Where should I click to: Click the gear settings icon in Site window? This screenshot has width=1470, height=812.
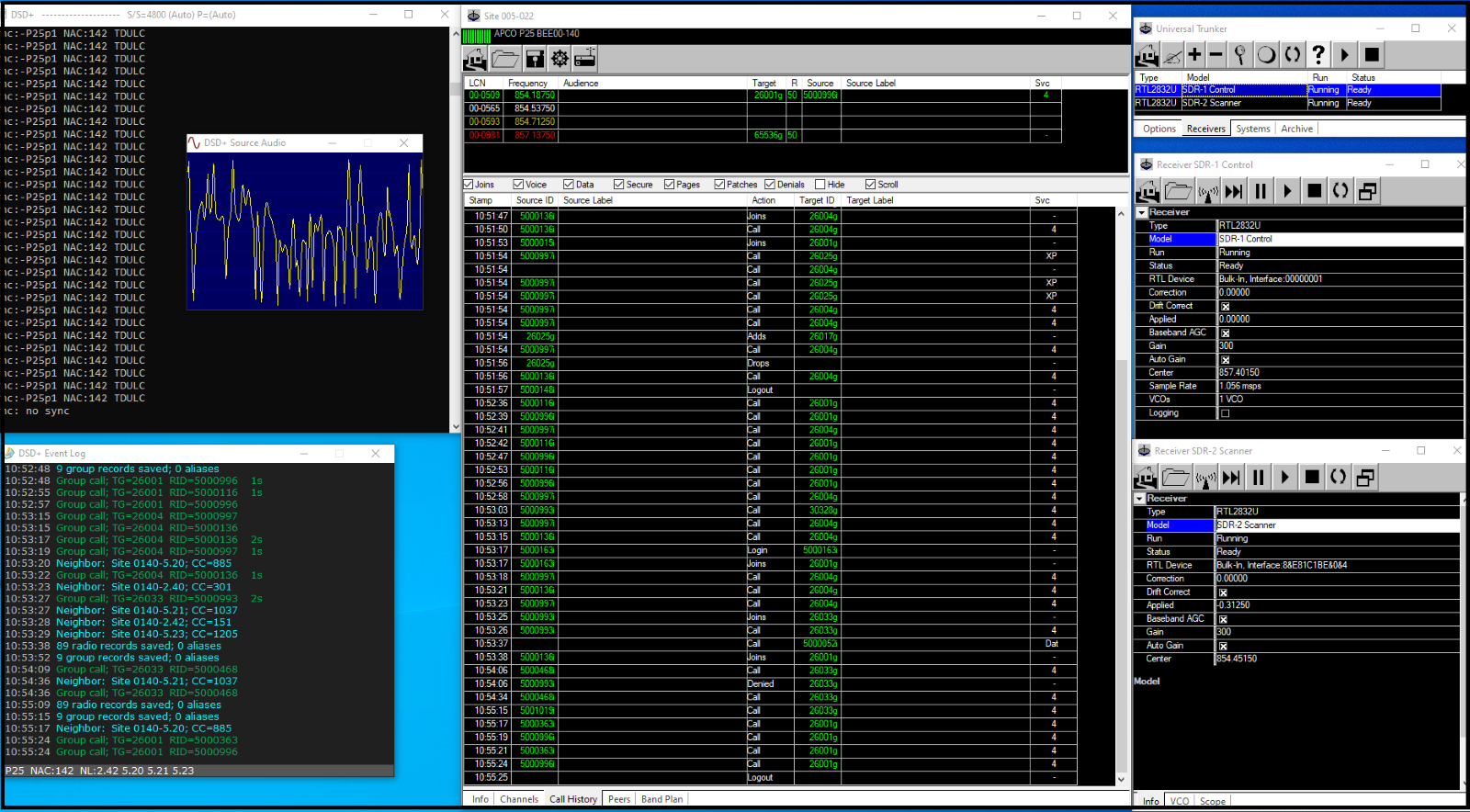tap(560, 59)
